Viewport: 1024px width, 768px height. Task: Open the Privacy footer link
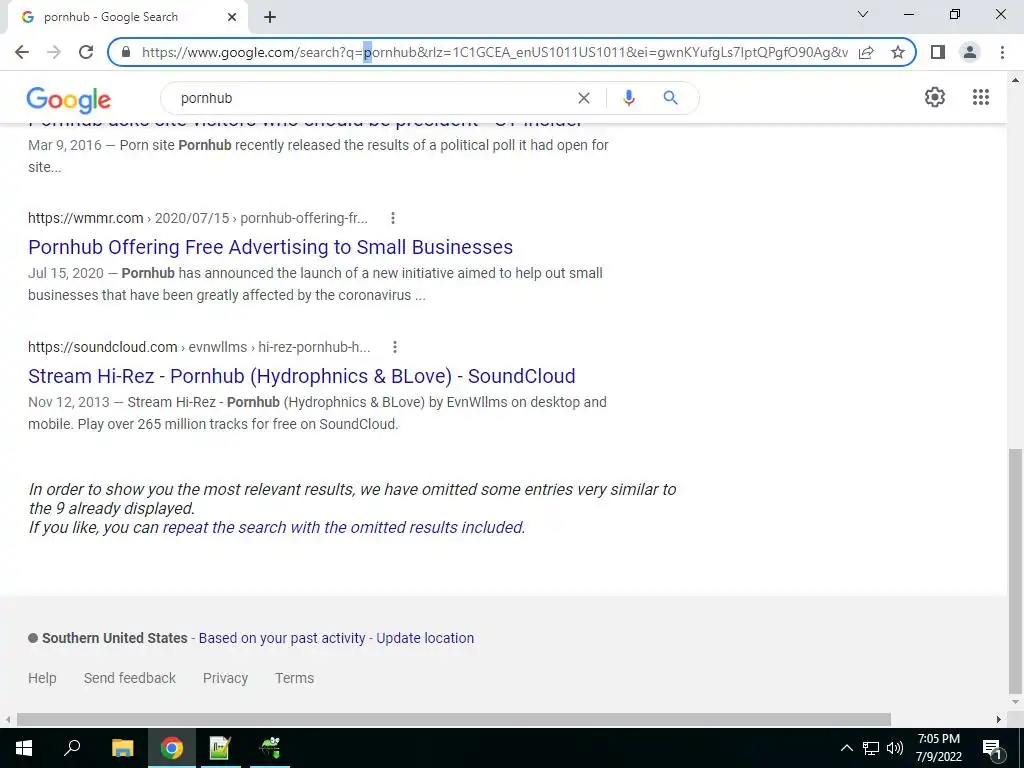pyautogui.click(x=225, y=678)
